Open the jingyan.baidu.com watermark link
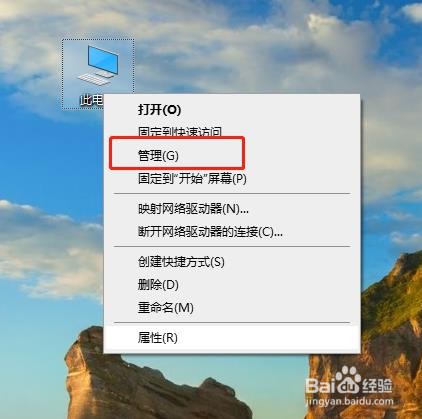Viewport: 422px width, 419px height. tap(349, 402)
